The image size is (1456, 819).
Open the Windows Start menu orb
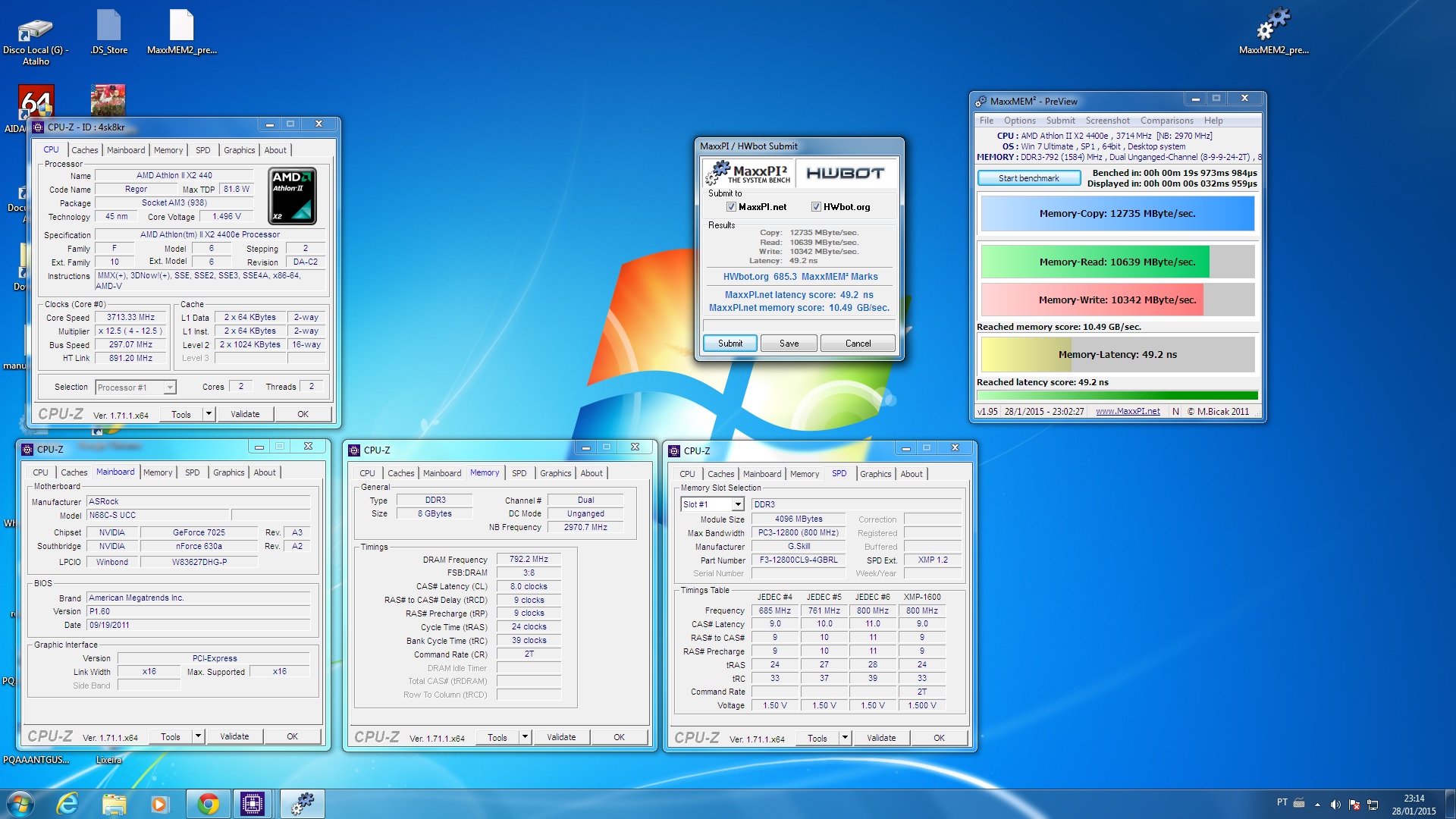coord(20,804)
